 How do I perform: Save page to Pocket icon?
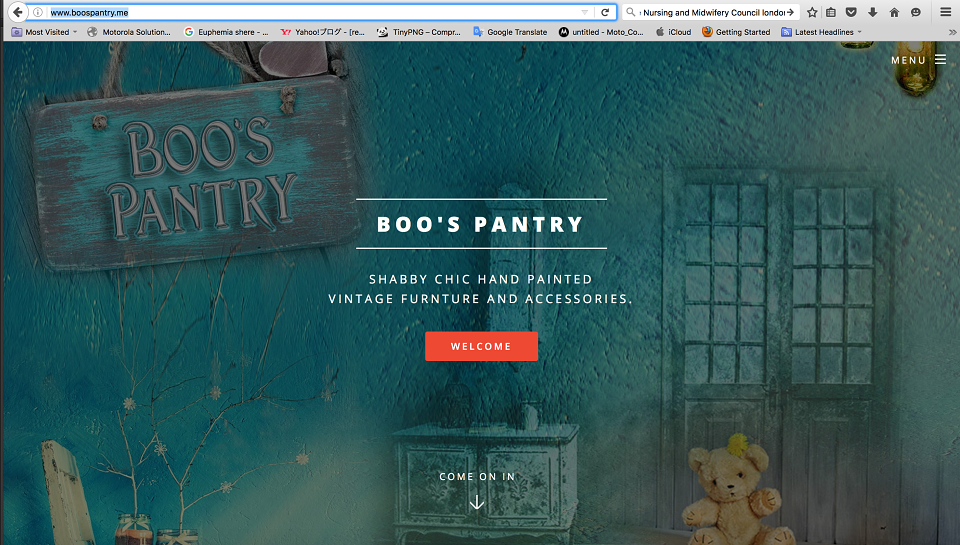click(851, 12)
